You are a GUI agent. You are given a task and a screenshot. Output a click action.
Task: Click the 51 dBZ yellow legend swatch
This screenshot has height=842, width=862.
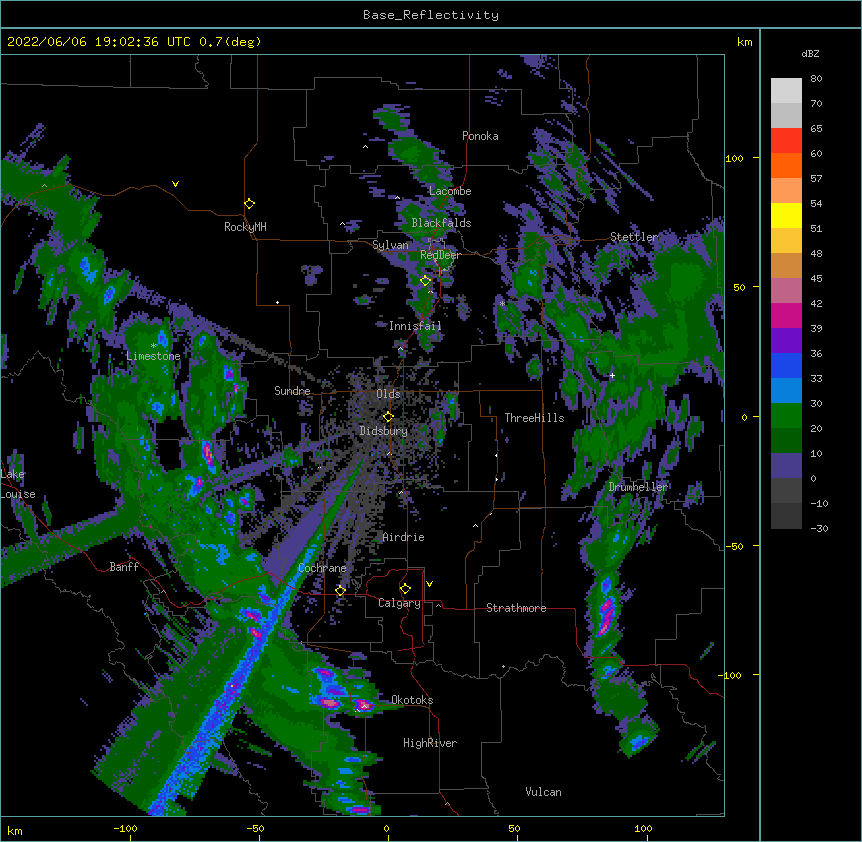pyautogui.click(x=786, y=215)
